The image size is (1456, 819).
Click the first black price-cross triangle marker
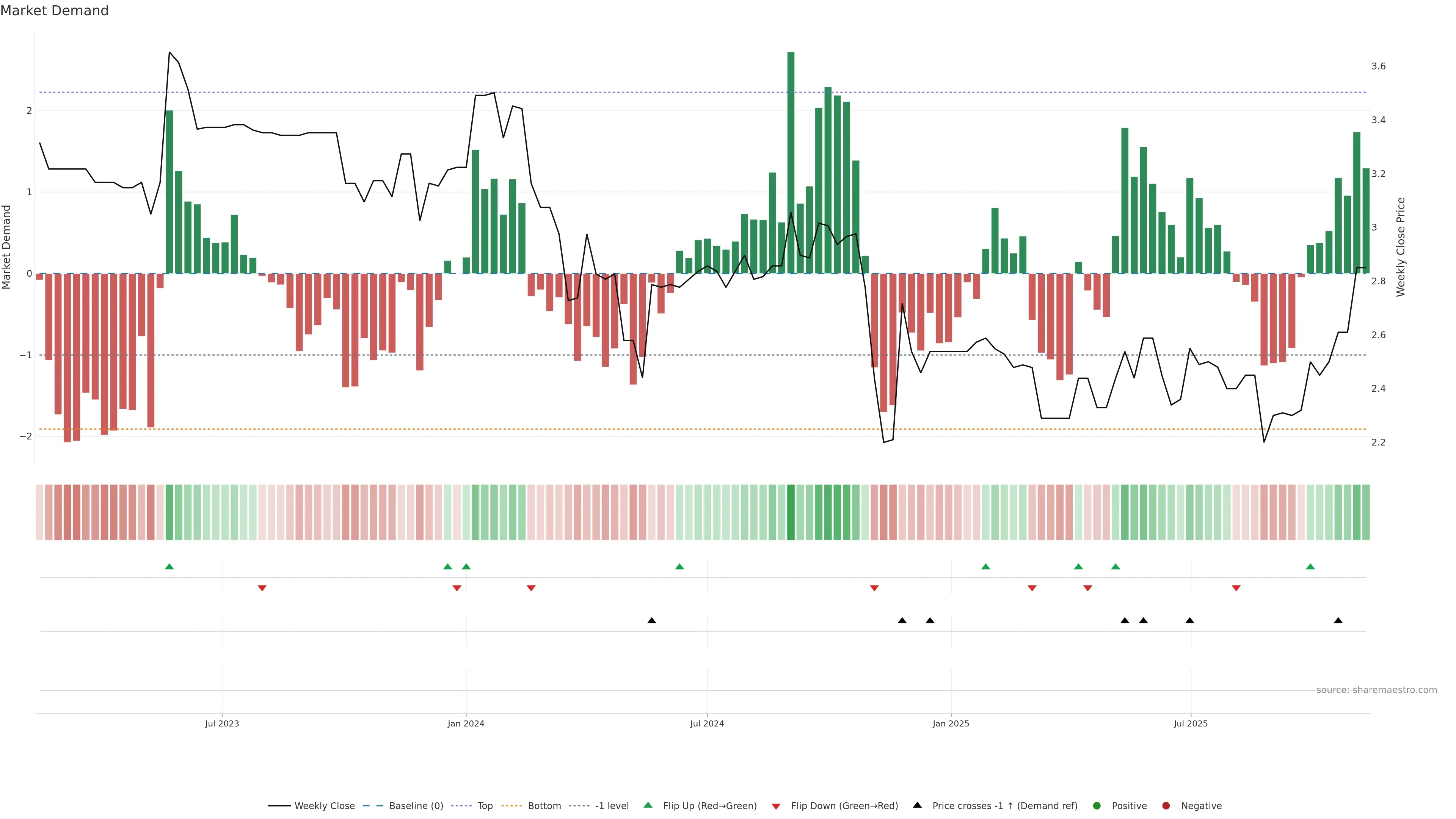point(652,621)
